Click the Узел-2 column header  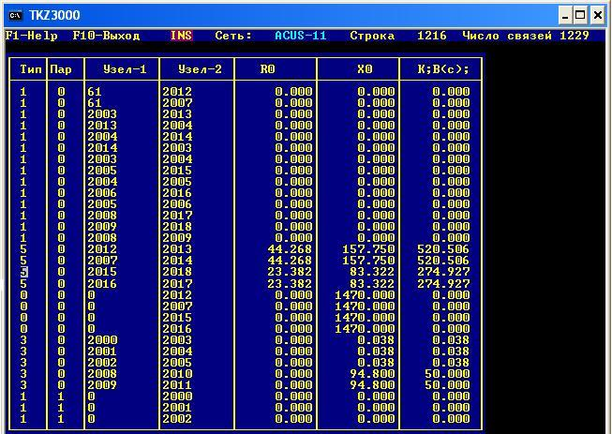tap(199, 69)
